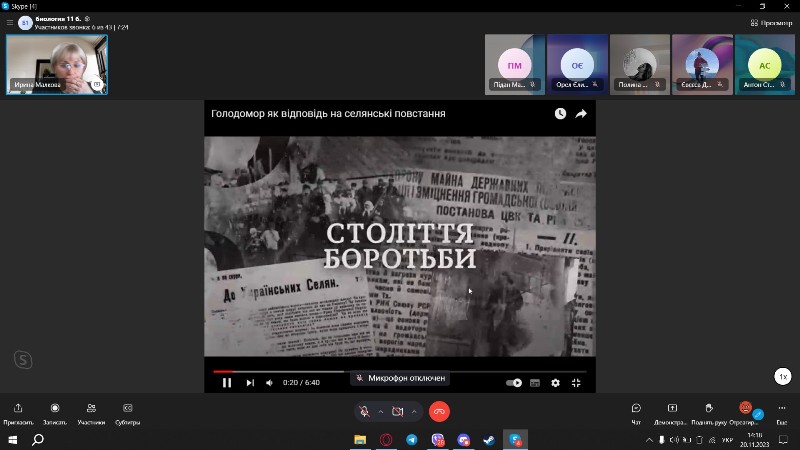Change view layout with Просмотр
Image resolution: width=800 pixels, height=450 pixels.
(x=771, y=23)
